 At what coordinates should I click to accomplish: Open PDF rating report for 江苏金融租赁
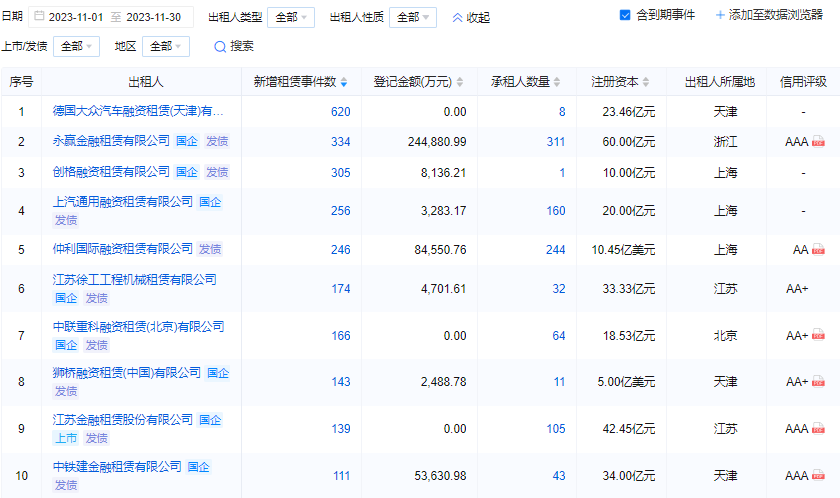click(818, 429)
